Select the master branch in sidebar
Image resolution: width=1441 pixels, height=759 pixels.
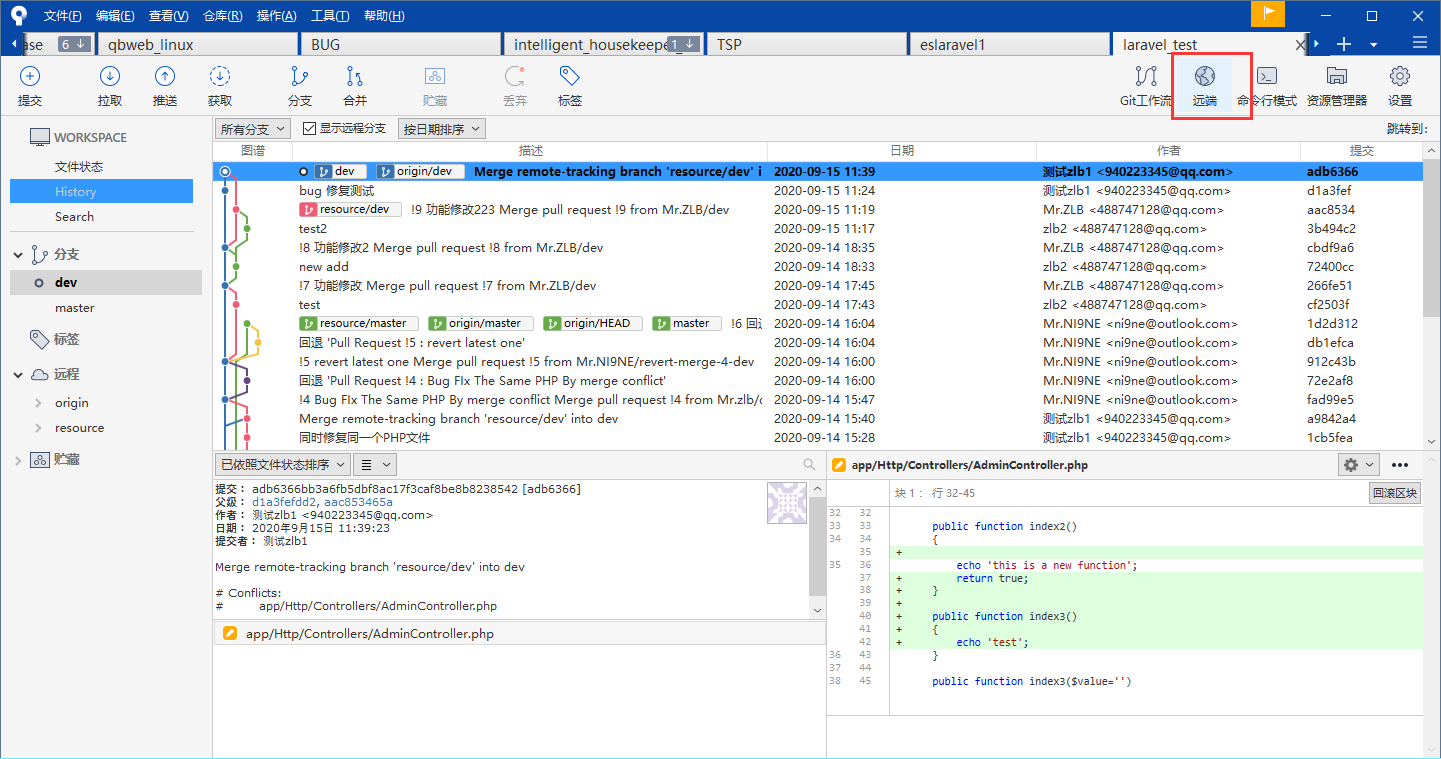tap(75, 308)
